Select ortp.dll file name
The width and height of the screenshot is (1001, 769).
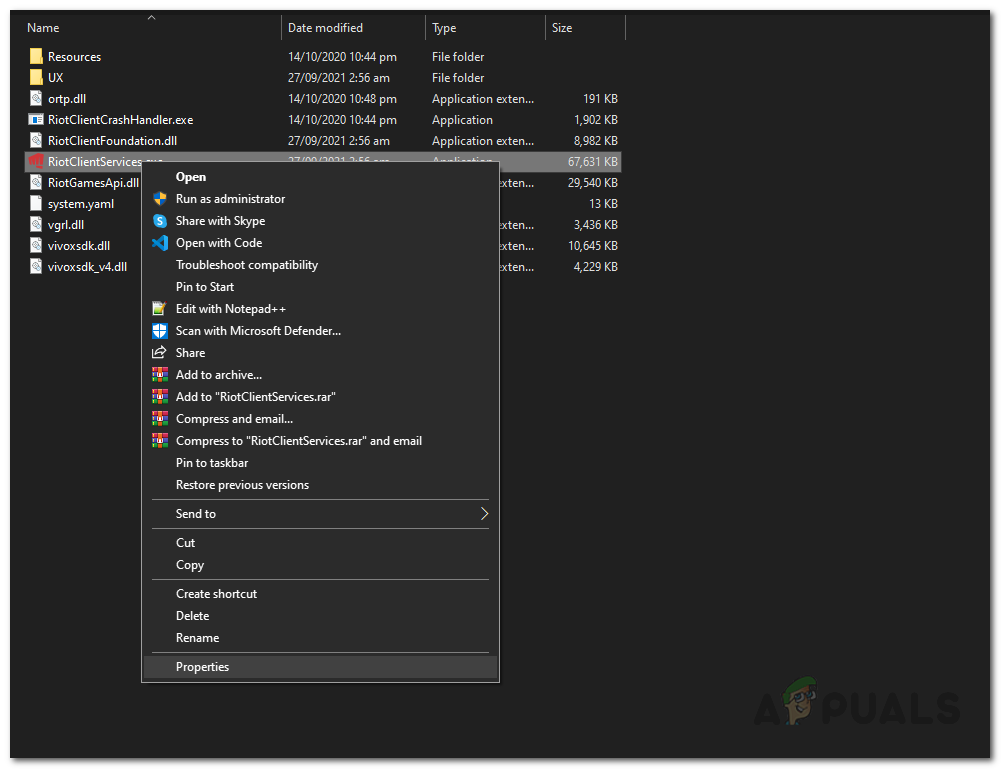67,99
